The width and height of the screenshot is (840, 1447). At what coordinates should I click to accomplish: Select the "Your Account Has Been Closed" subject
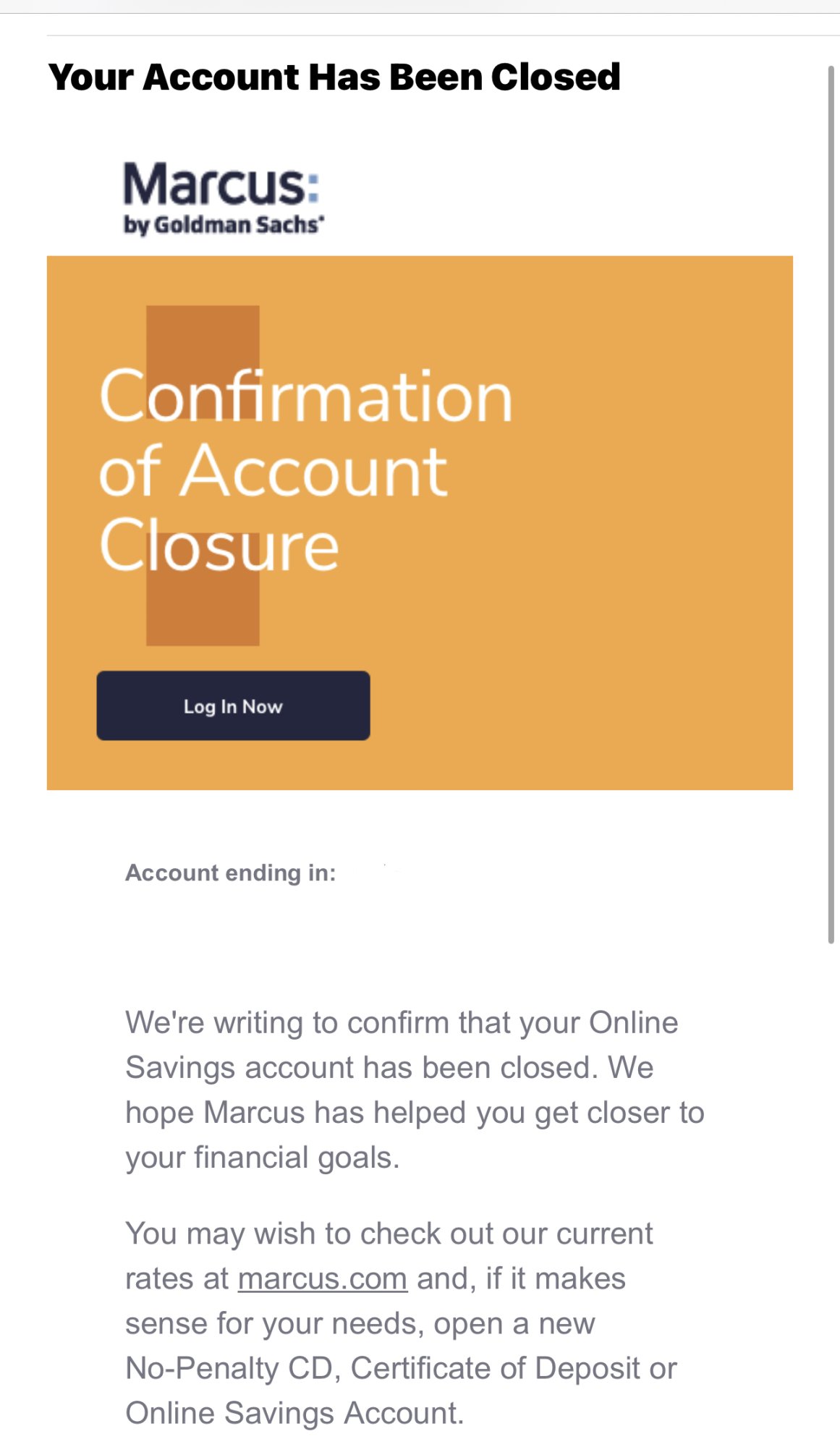(334, 77)
